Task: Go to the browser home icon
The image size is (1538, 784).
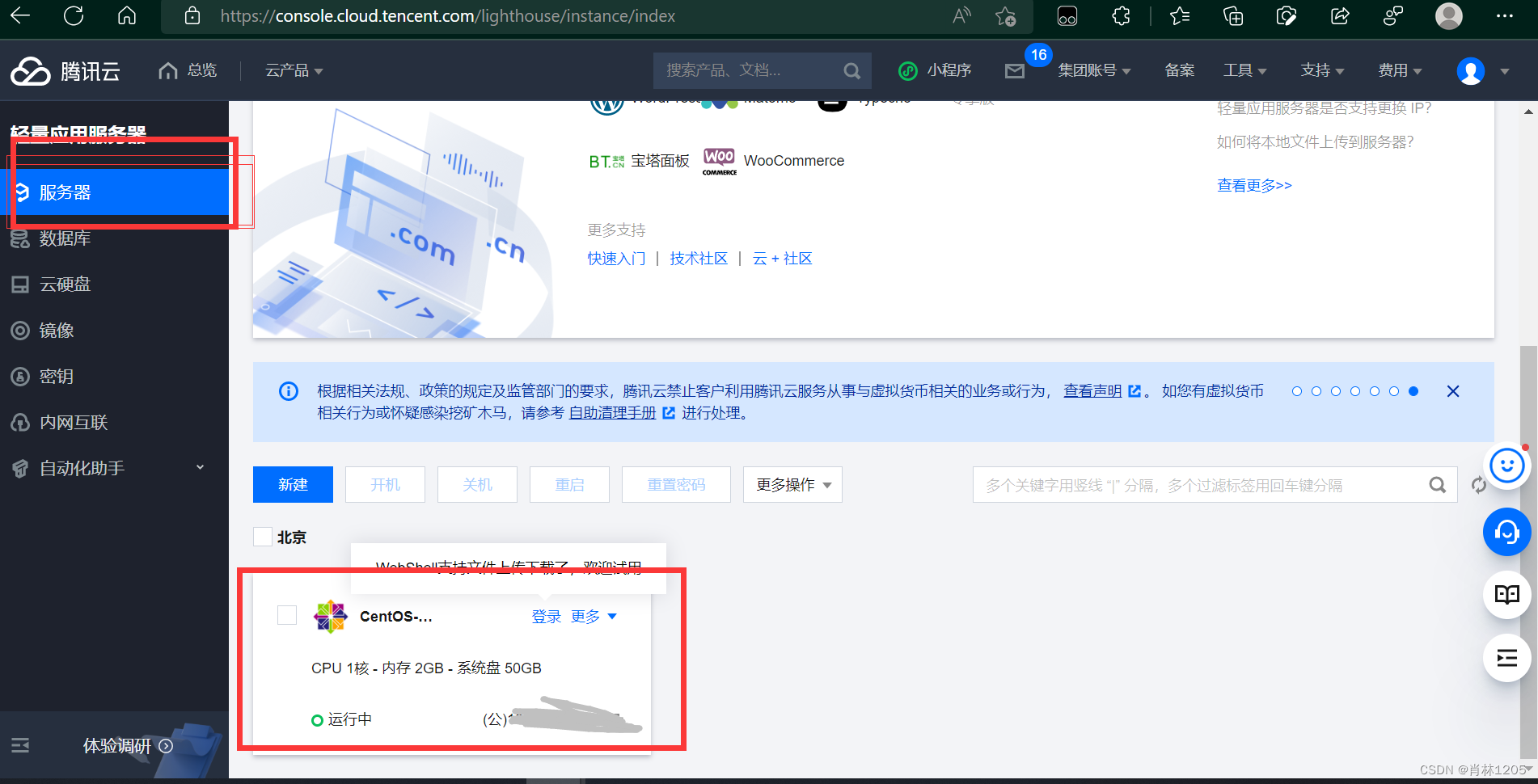Action: coord(127,15)
